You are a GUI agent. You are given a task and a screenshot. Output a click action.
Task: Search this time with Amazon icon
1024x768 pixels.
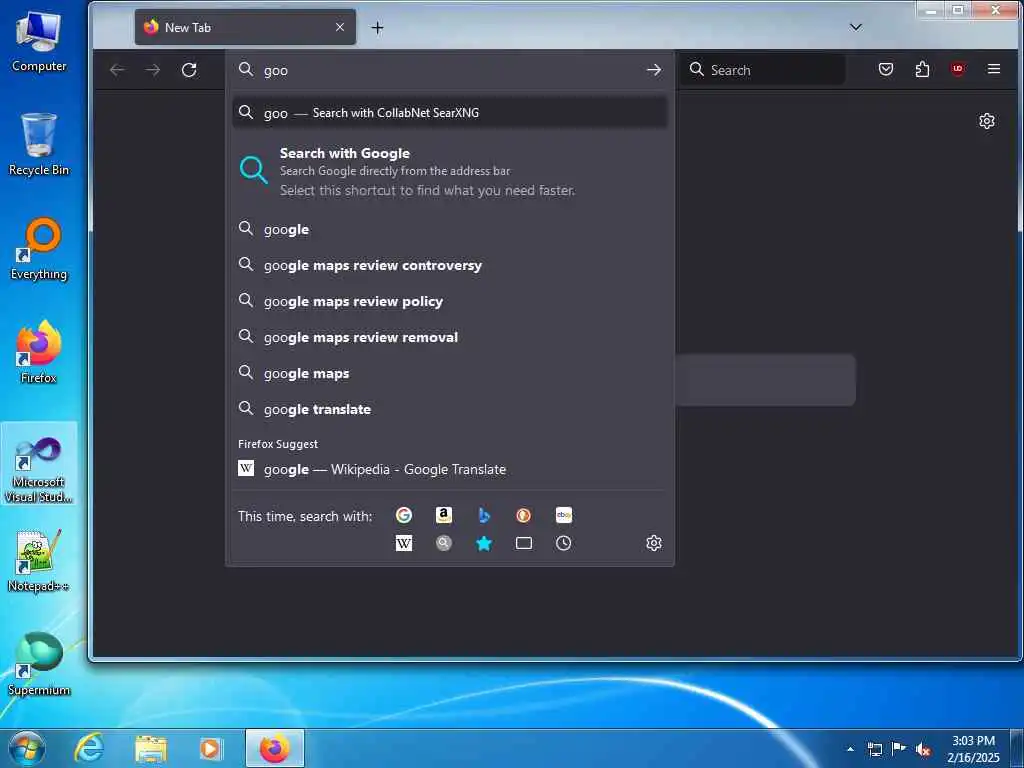(443, 515)
